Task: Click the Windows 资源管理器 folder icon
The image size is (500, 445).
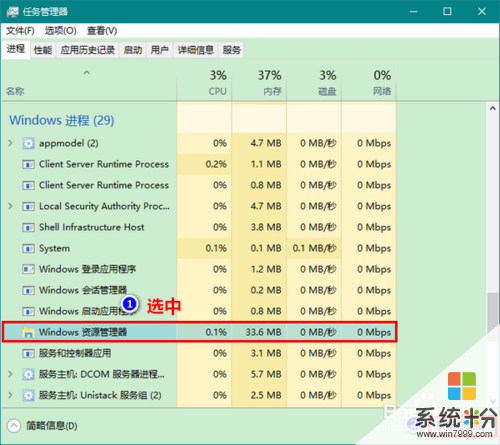Action: 28,332
